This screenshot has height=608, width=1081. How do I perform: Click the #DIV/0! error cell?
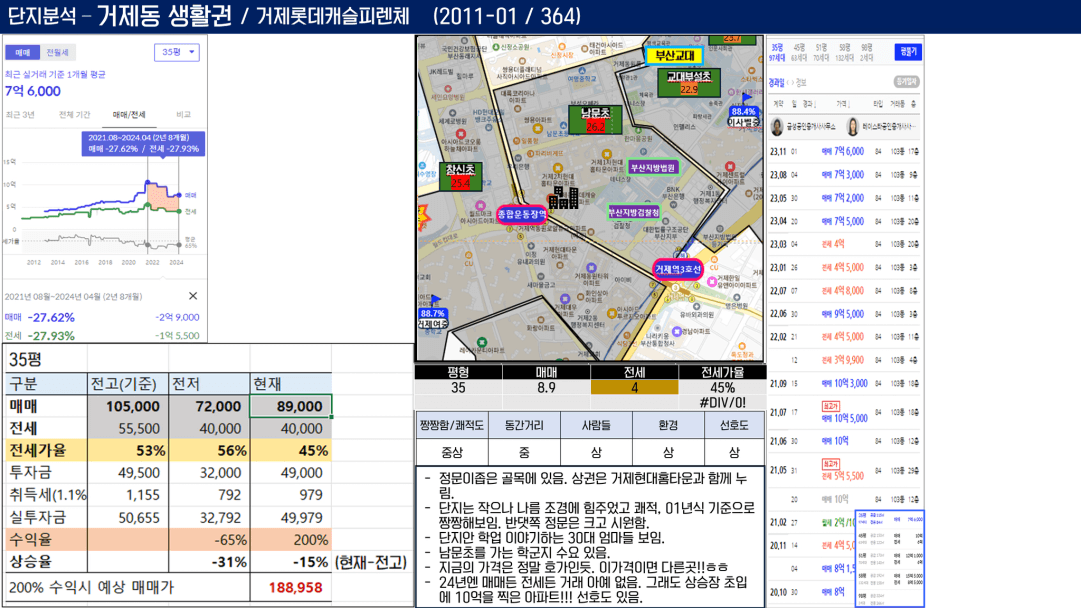722,403
